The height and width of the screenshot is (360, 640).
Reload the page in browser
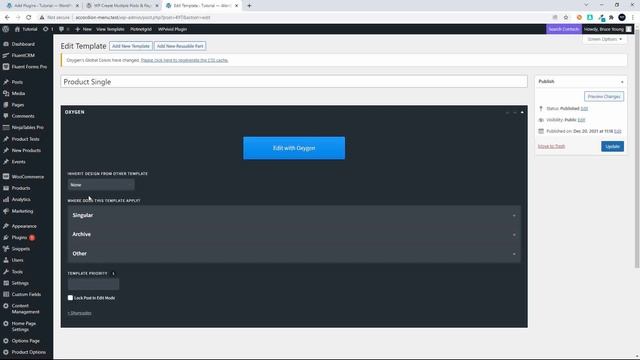[x=29, y=18]
